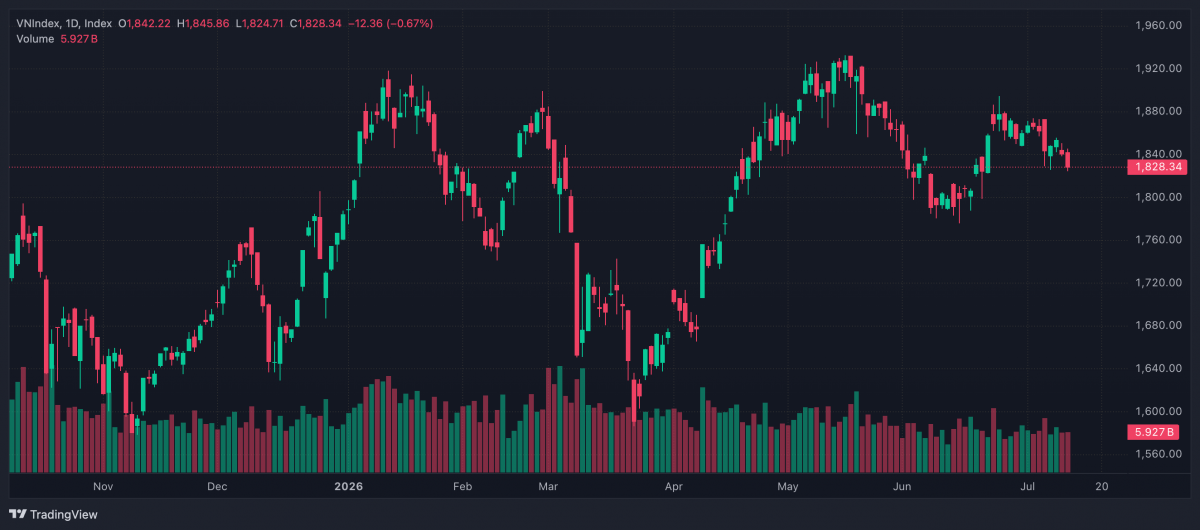The height and width of the screenshot is (530, 1200).
Task: Click the Apr label on time axis
Action: (673, 487)
